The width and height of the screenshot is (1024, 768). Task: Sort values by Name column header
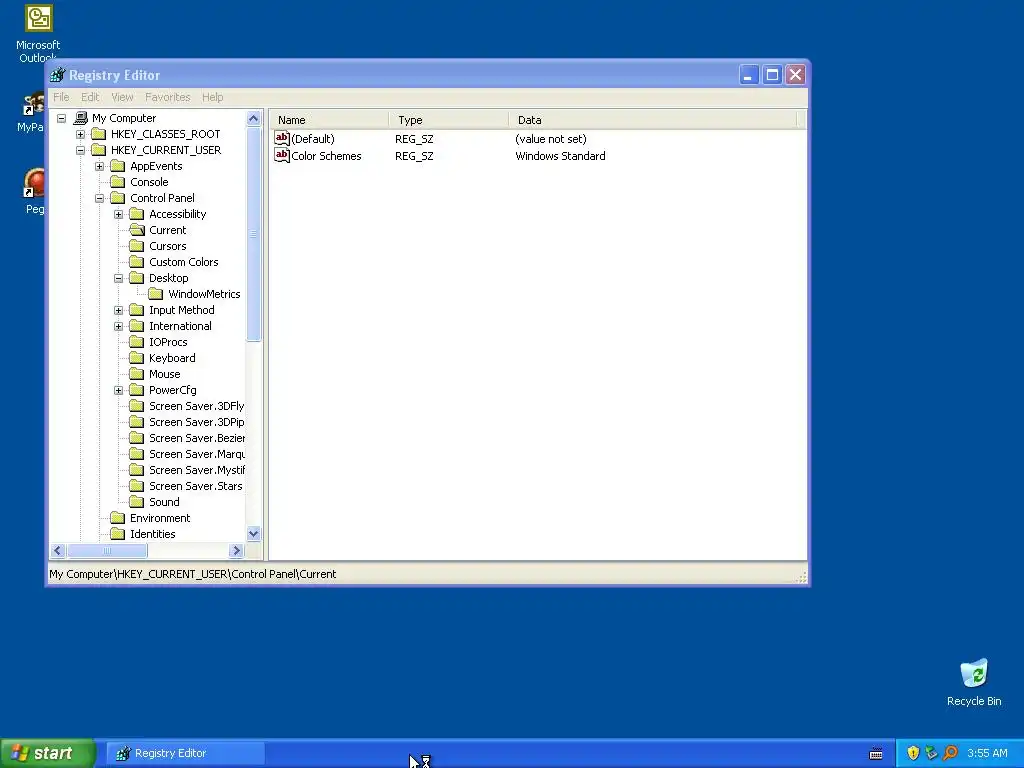click(329, 120)
